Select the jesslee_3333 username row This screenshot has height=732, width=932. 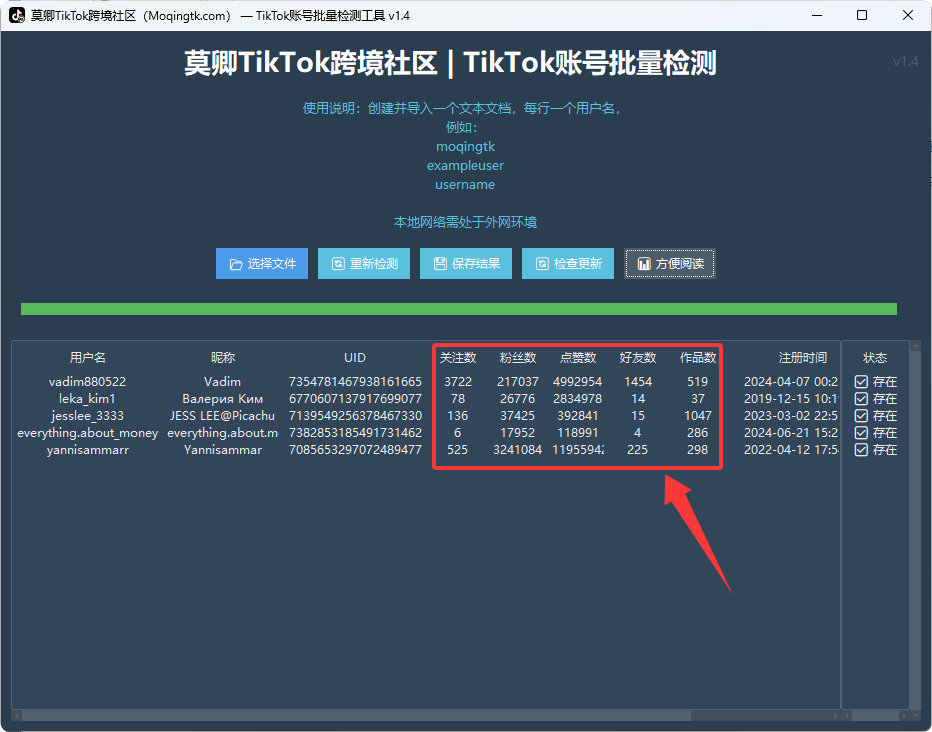coord(88,416)
